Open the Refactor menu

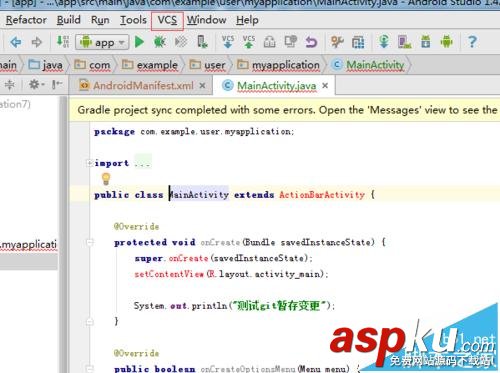pos(26,20)
